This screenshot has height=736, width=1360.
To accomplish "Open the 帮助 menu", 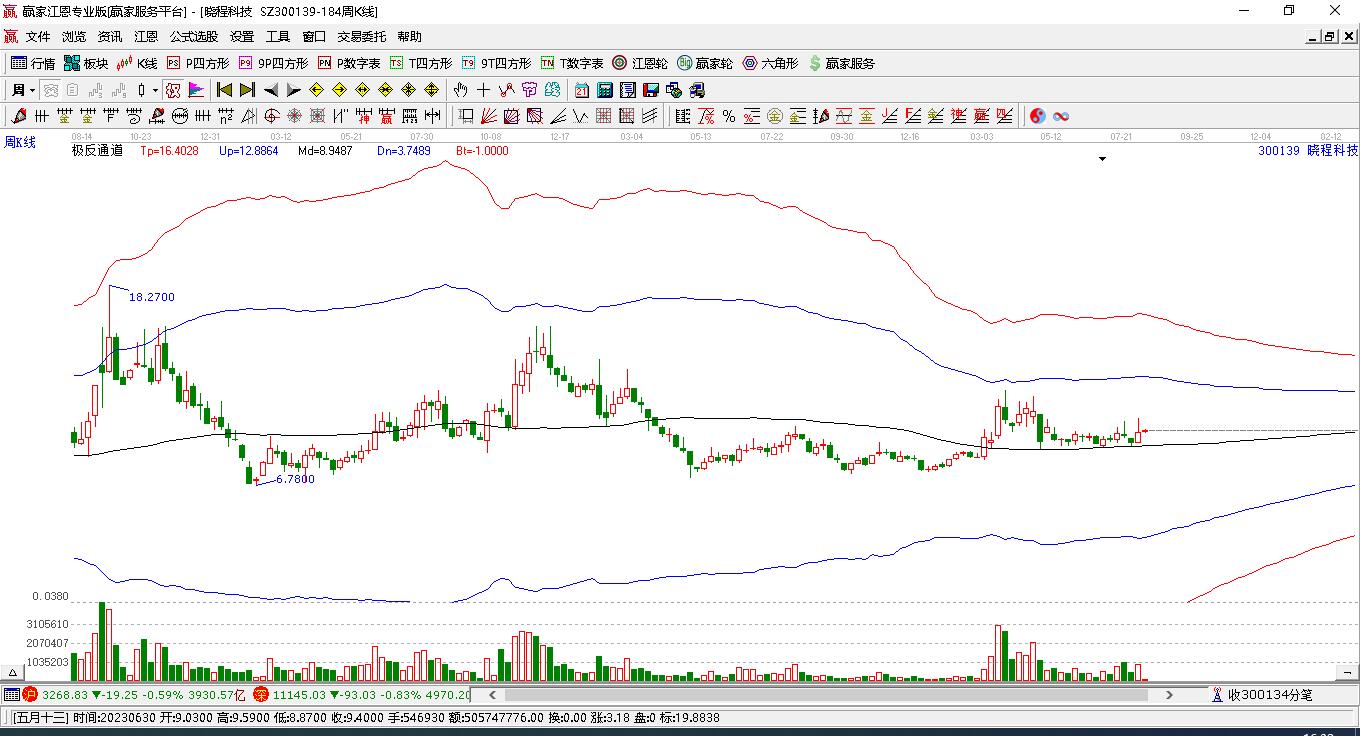I will coord(409,36).
